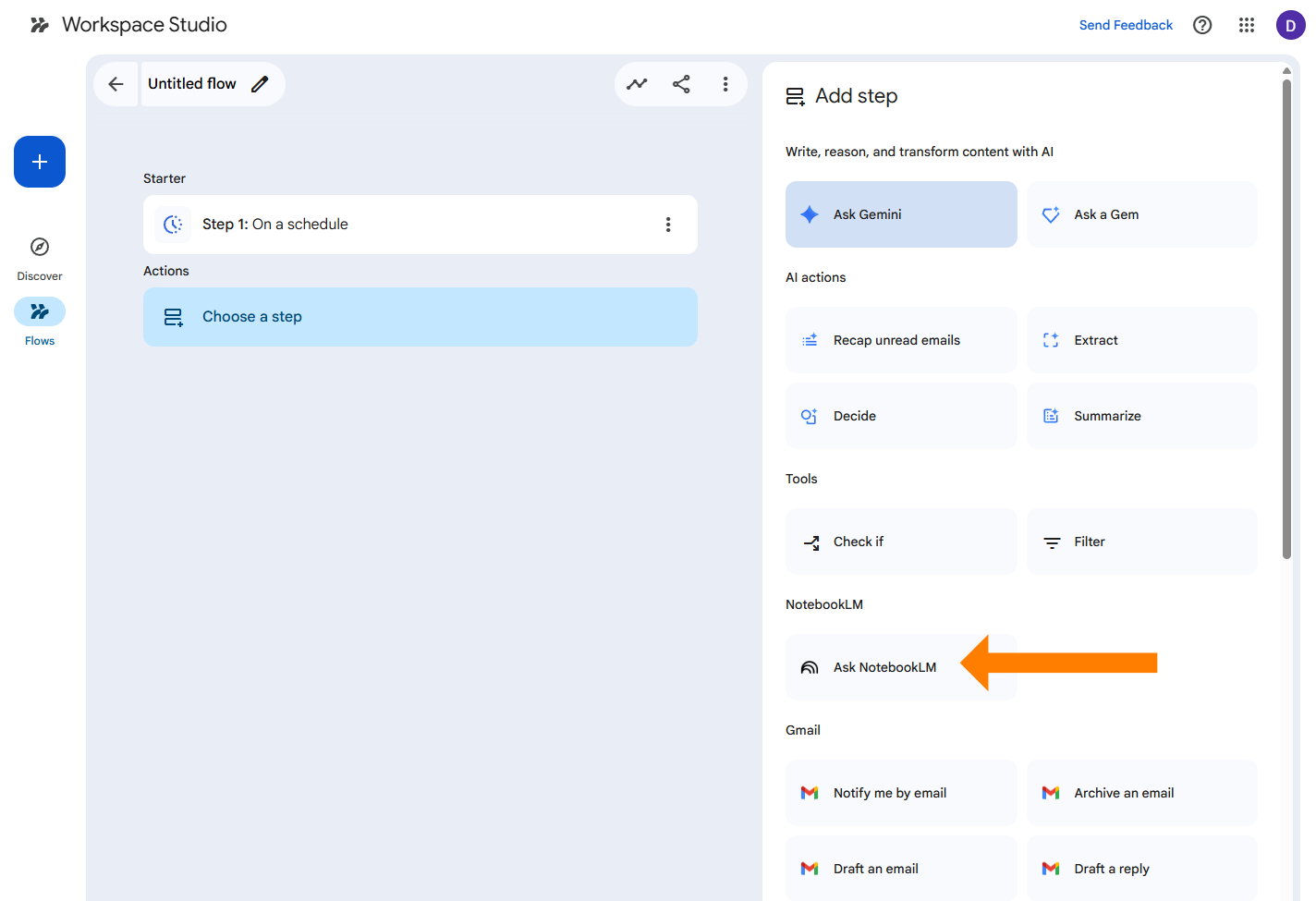Click the scrollbar up arrow
The image size is (1316, 901).
1286,70
